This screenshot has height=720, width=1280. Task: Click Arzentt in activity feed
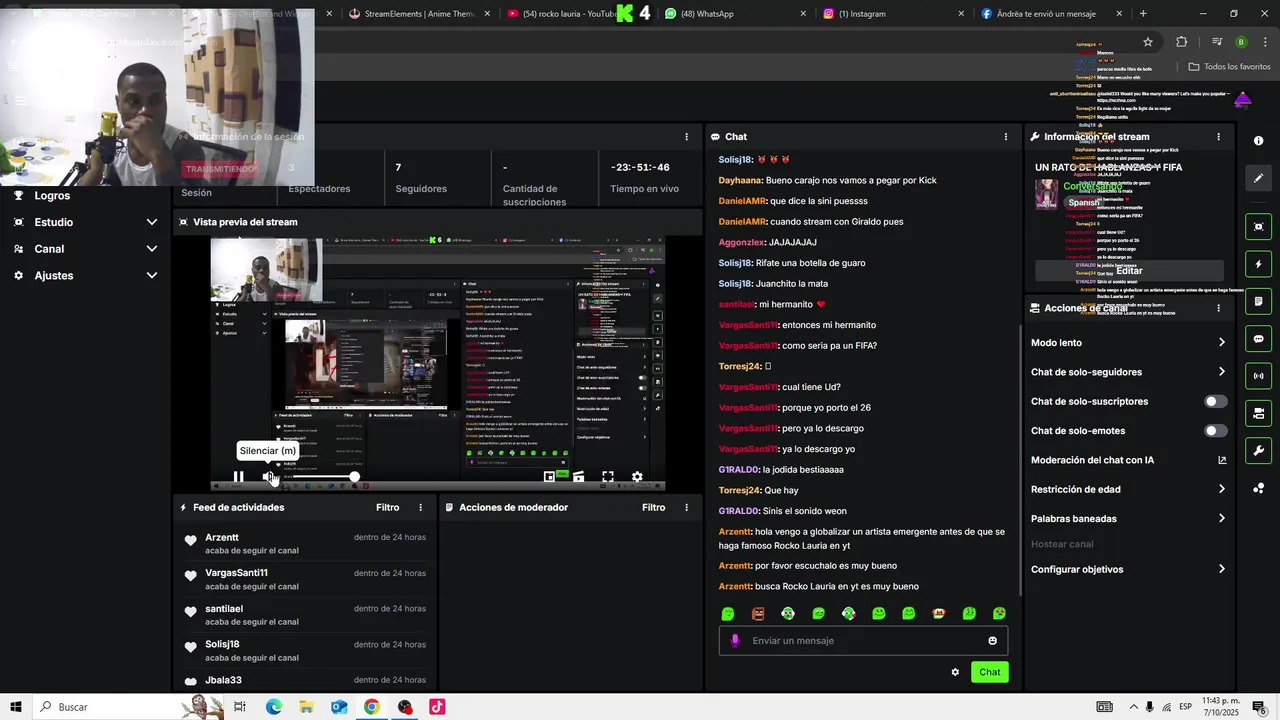[x=222, y=538]
